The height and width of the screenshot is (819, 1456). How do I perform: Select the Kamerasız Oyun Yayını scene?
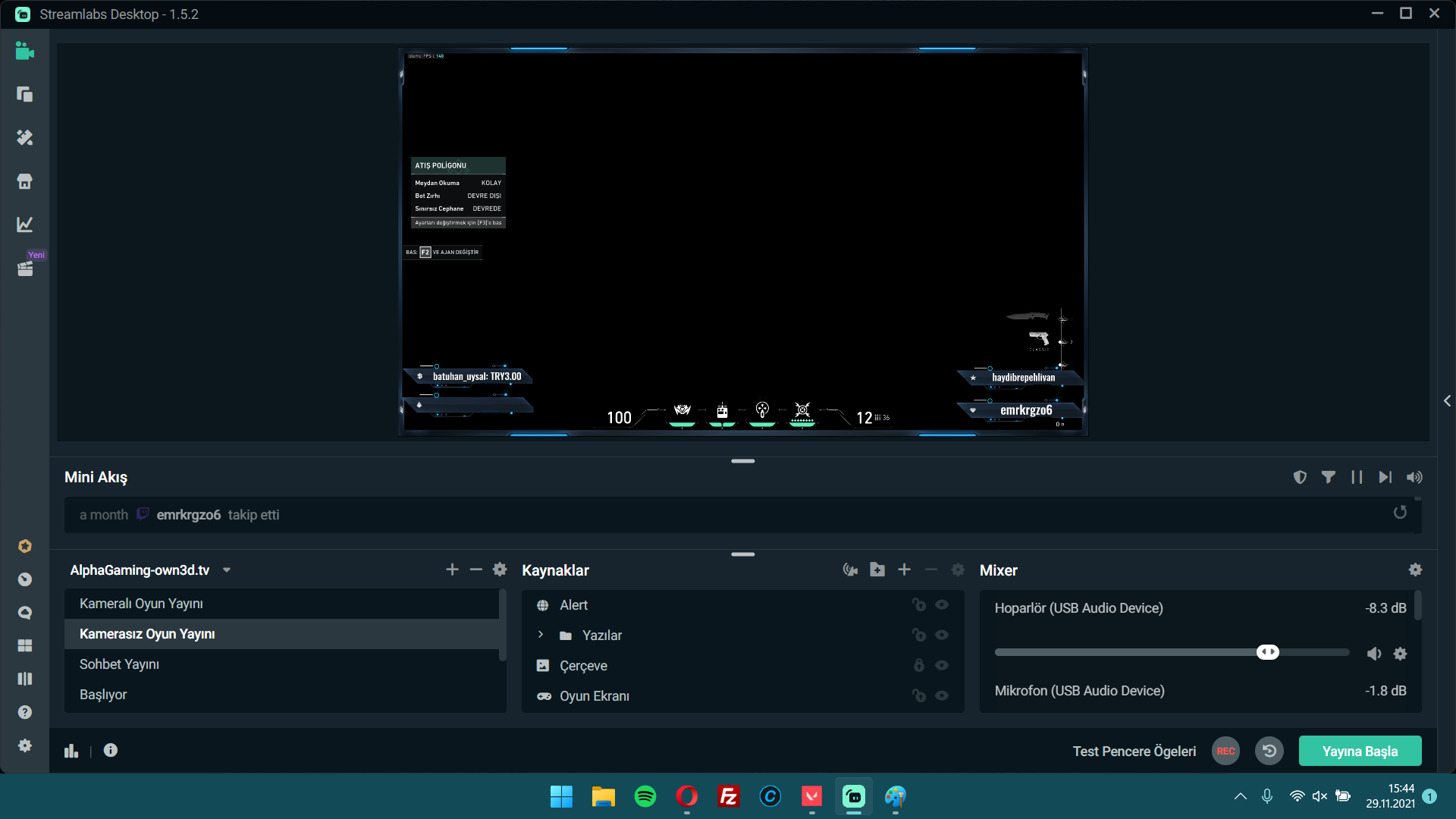[x=281, y=634]
